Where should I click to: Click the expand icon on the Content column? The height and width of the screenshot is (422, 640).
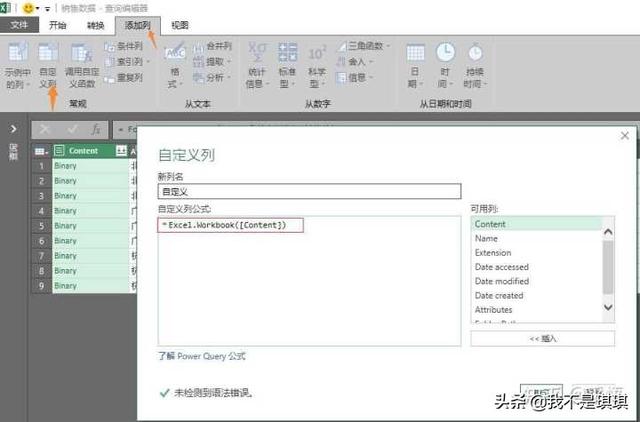coord(121,151)
